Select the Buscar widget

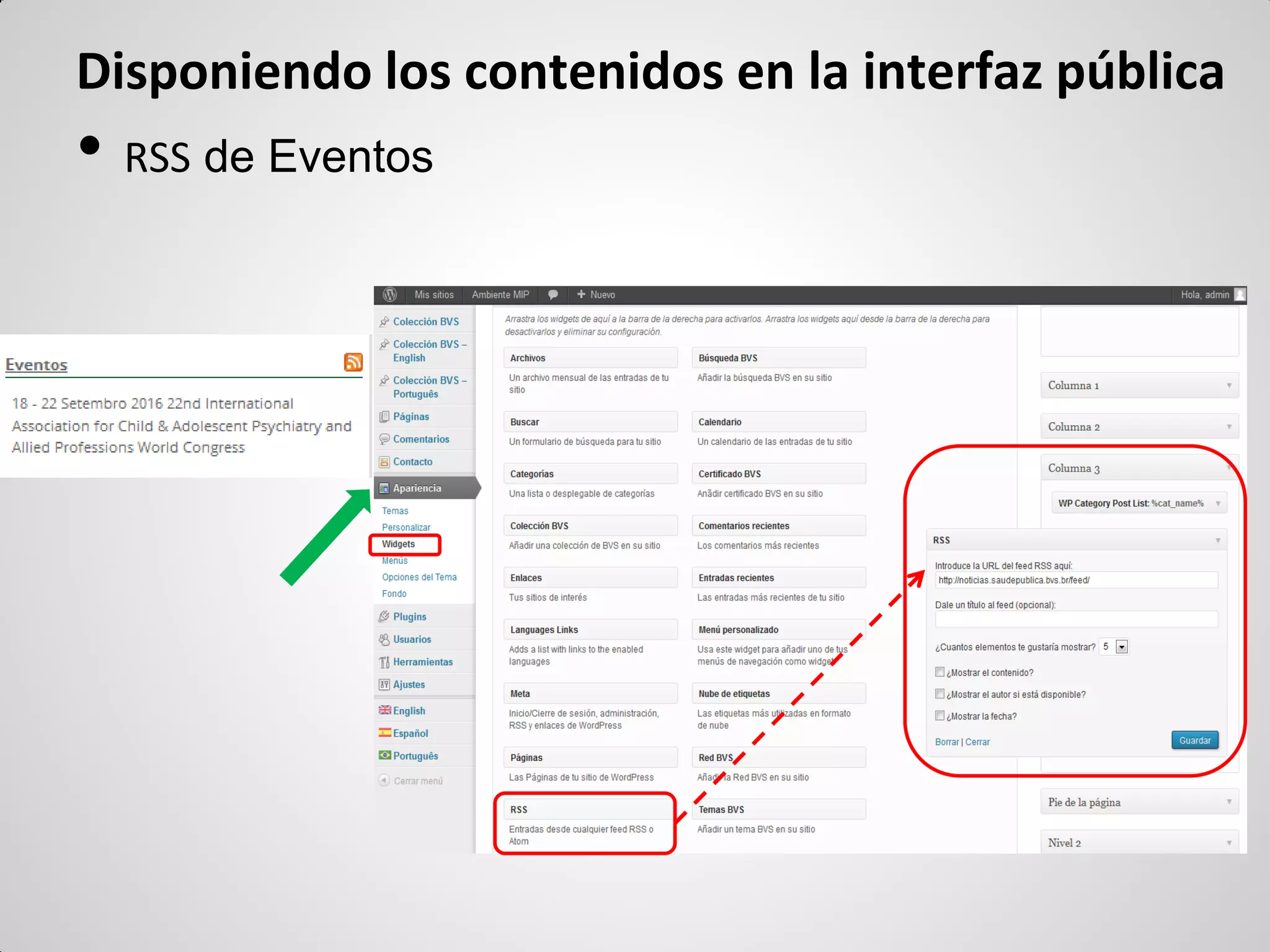590,421
